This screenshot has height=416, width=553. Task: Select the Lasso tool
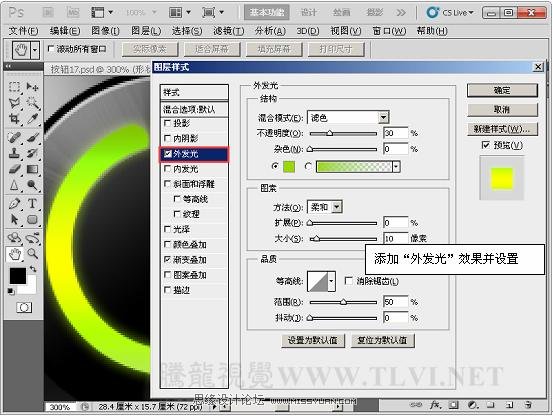click(14, 103)
